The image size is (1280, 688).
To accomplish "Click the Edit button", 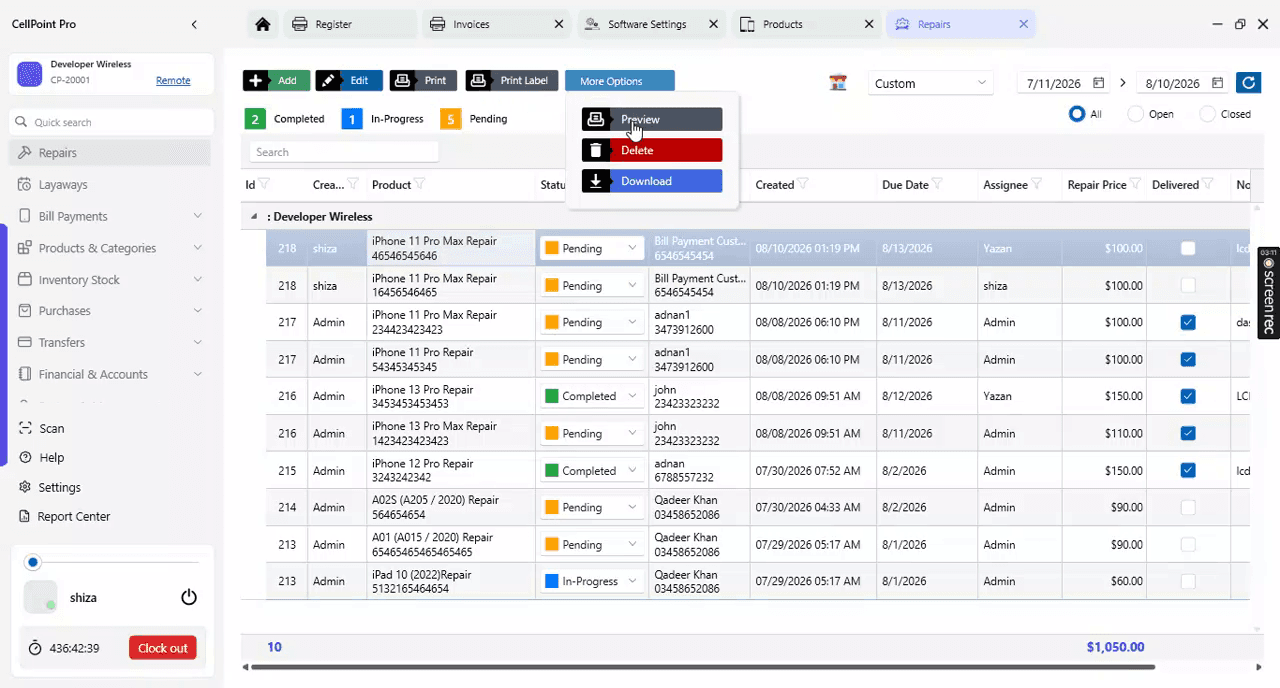I will (x=348, y=80).
